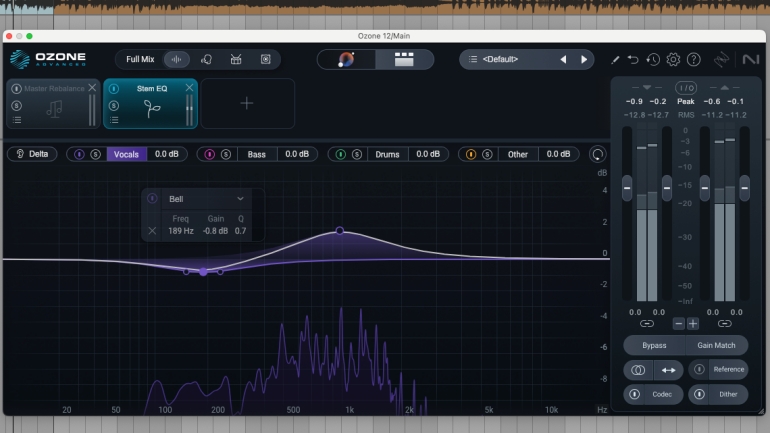Viewport: 770px width, 433px height.
Task: Solo the Bass stem
Action: [x=226, y=154]
